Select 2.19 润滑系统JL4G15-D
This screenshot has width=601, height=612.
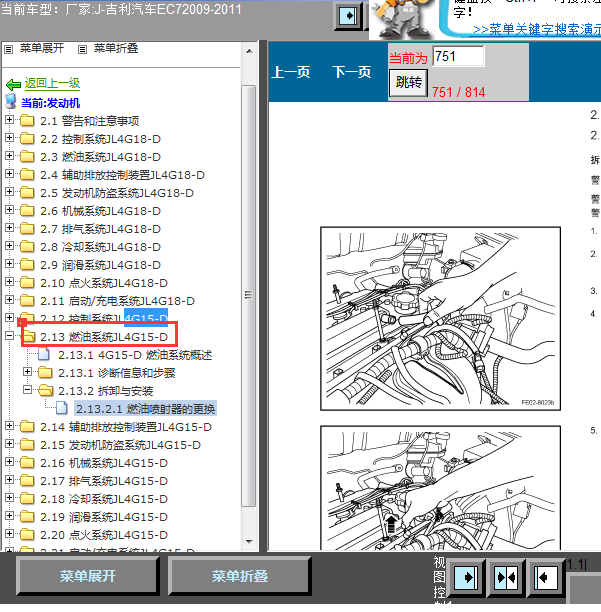[104, 517]
